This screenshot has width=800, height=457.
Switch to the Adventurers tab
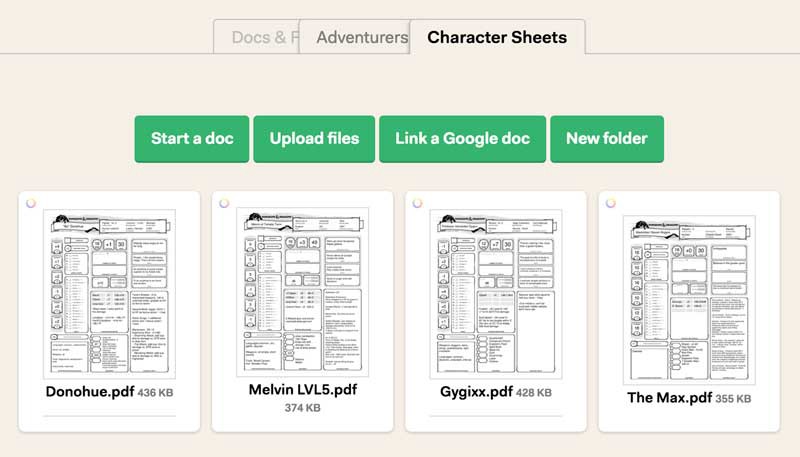click(355, 37)
